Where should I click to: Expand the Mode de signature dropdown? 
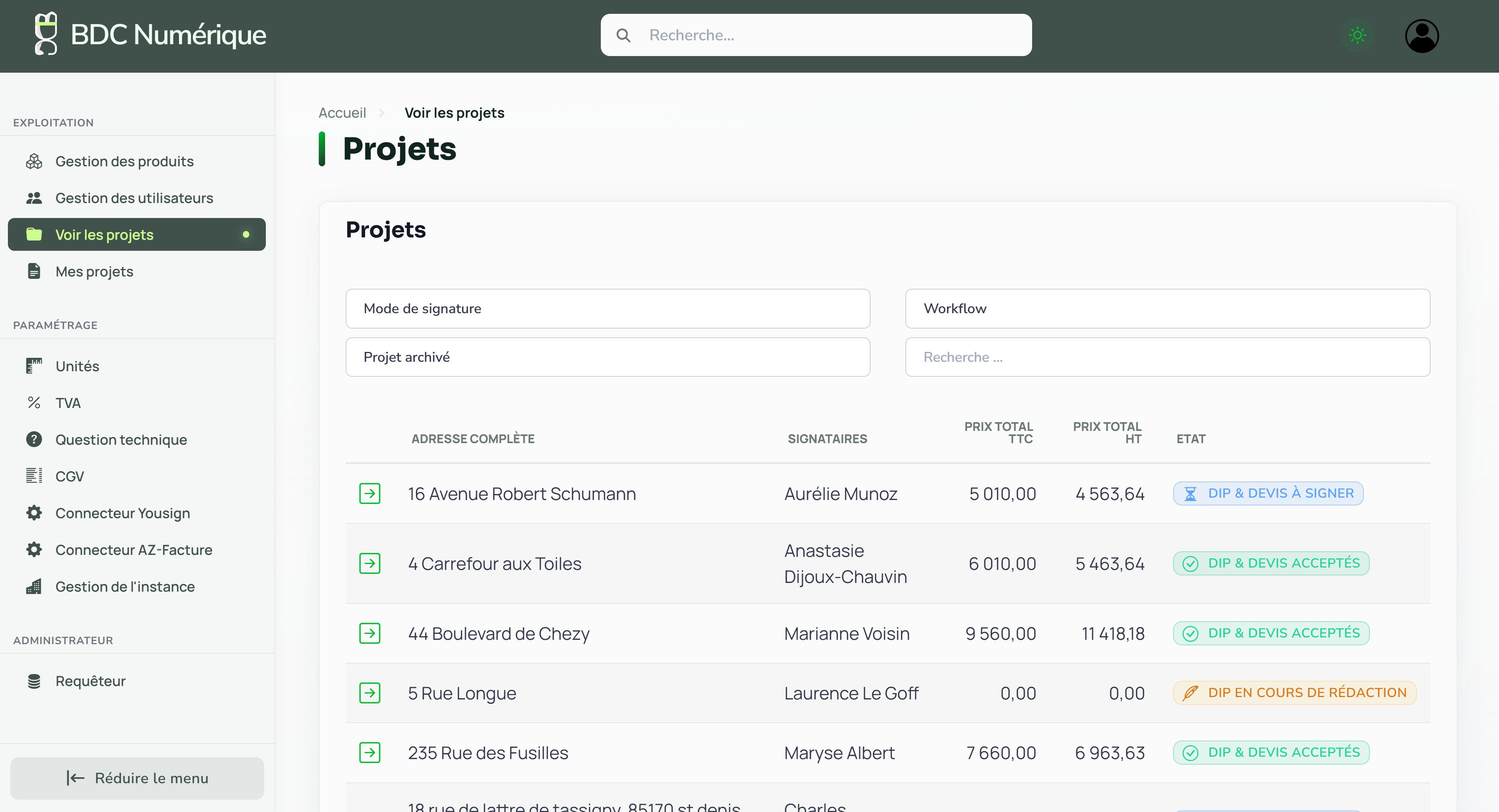[x=607, y=308]
